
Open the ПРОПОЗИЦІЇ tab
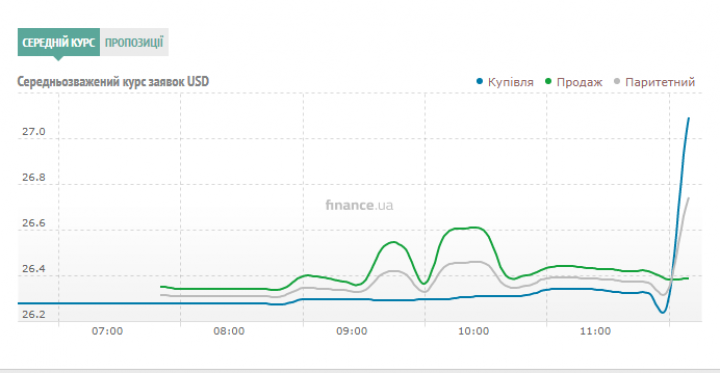(134, 42)
